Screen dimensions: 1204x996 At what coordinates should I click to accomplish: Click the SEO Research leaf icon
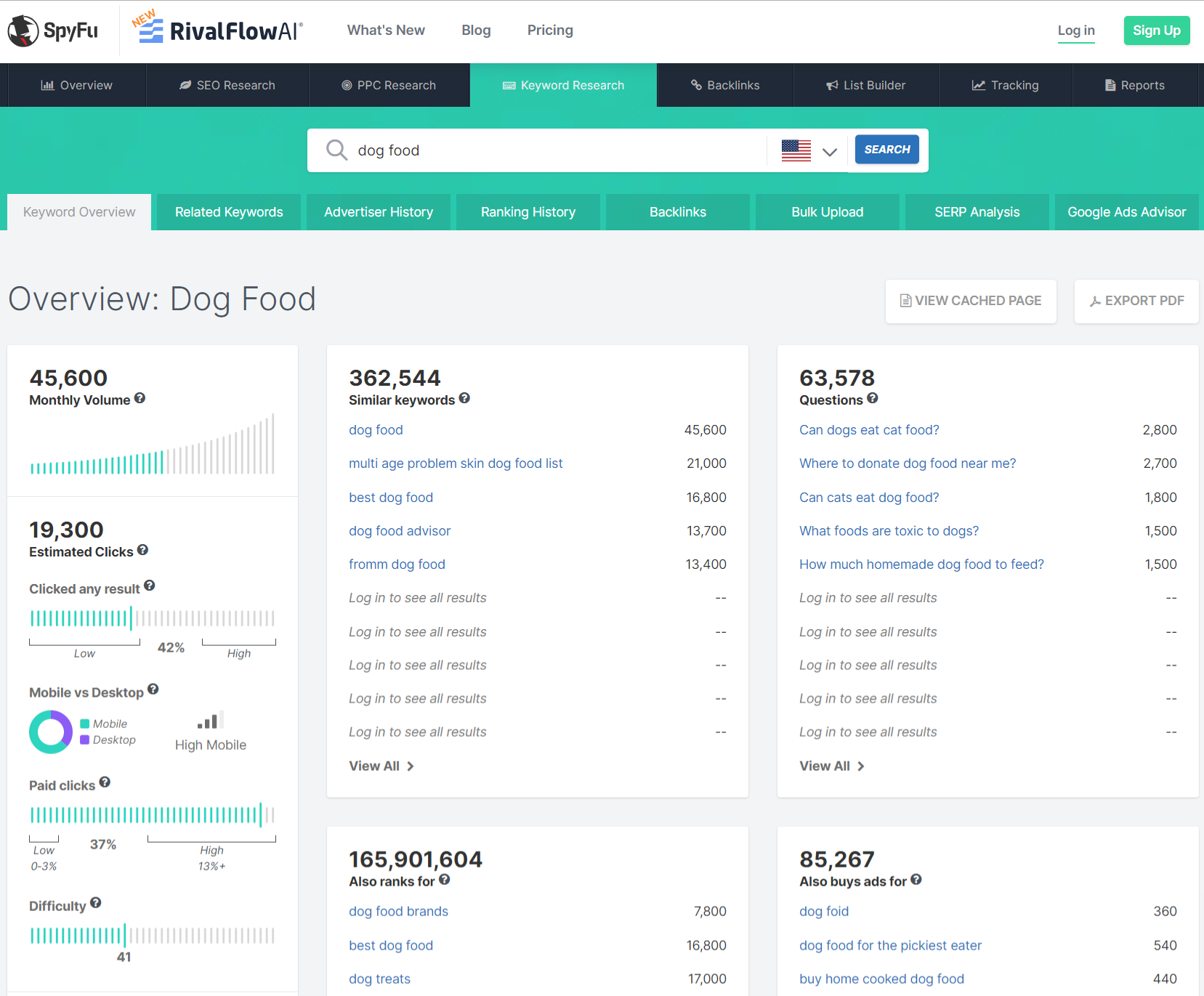185,85
